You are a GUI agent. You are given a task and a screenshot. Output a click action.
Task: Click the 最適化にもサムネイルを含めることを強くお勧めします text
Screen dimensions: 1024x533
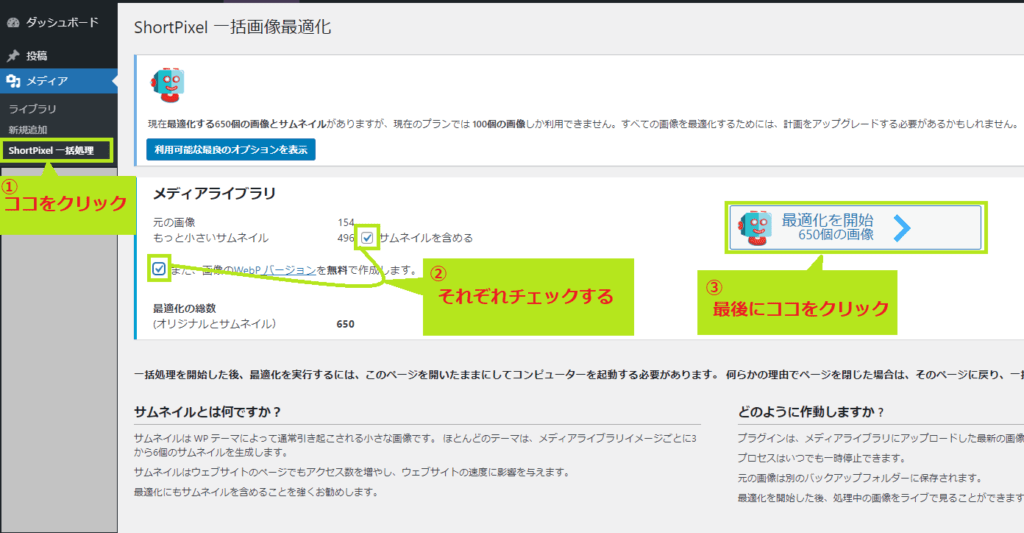256,492
